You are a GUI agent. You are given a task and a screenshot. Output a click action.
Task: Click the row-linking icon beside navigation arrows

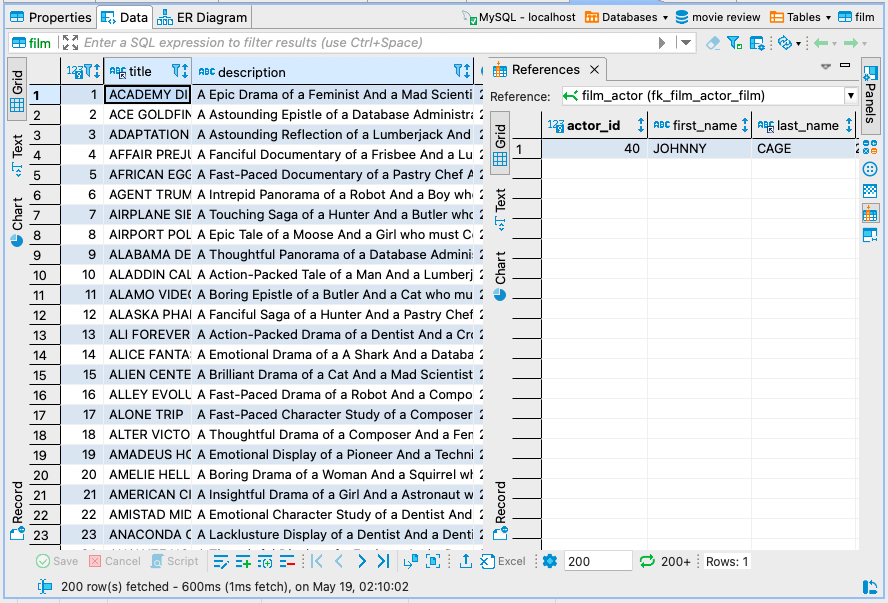tap(411, 561)
